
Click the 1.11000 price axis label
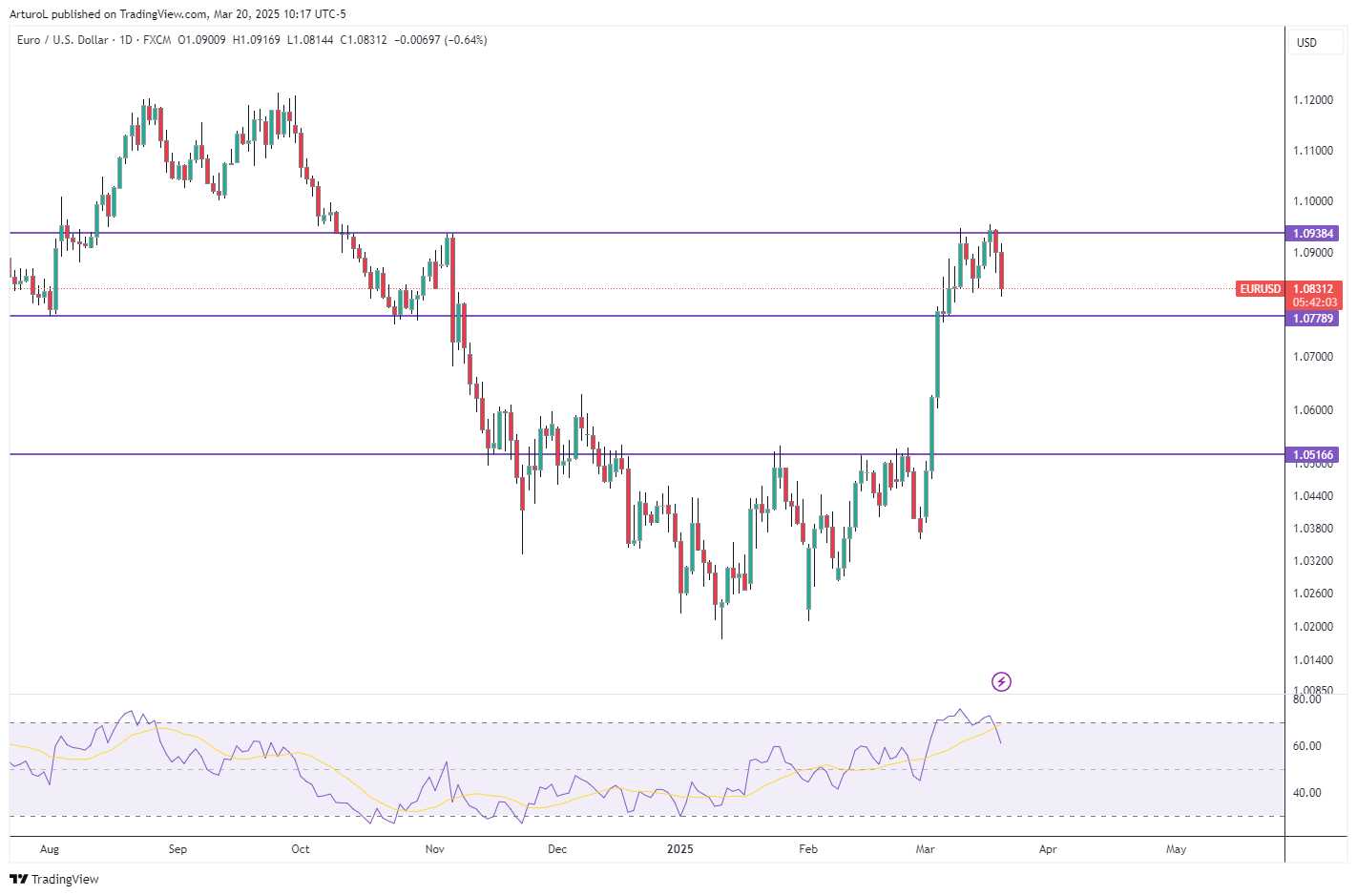1313,151
